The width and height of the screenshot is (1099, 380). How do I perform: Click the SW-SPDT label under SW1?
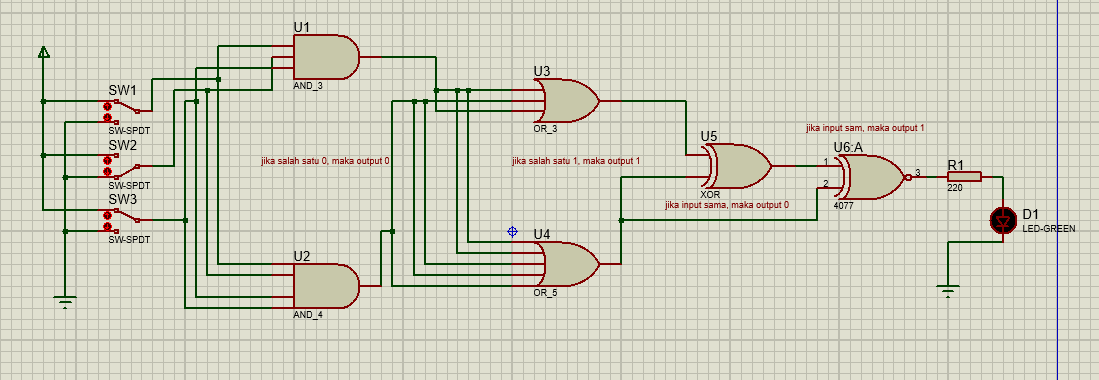(x=130, y=130)
